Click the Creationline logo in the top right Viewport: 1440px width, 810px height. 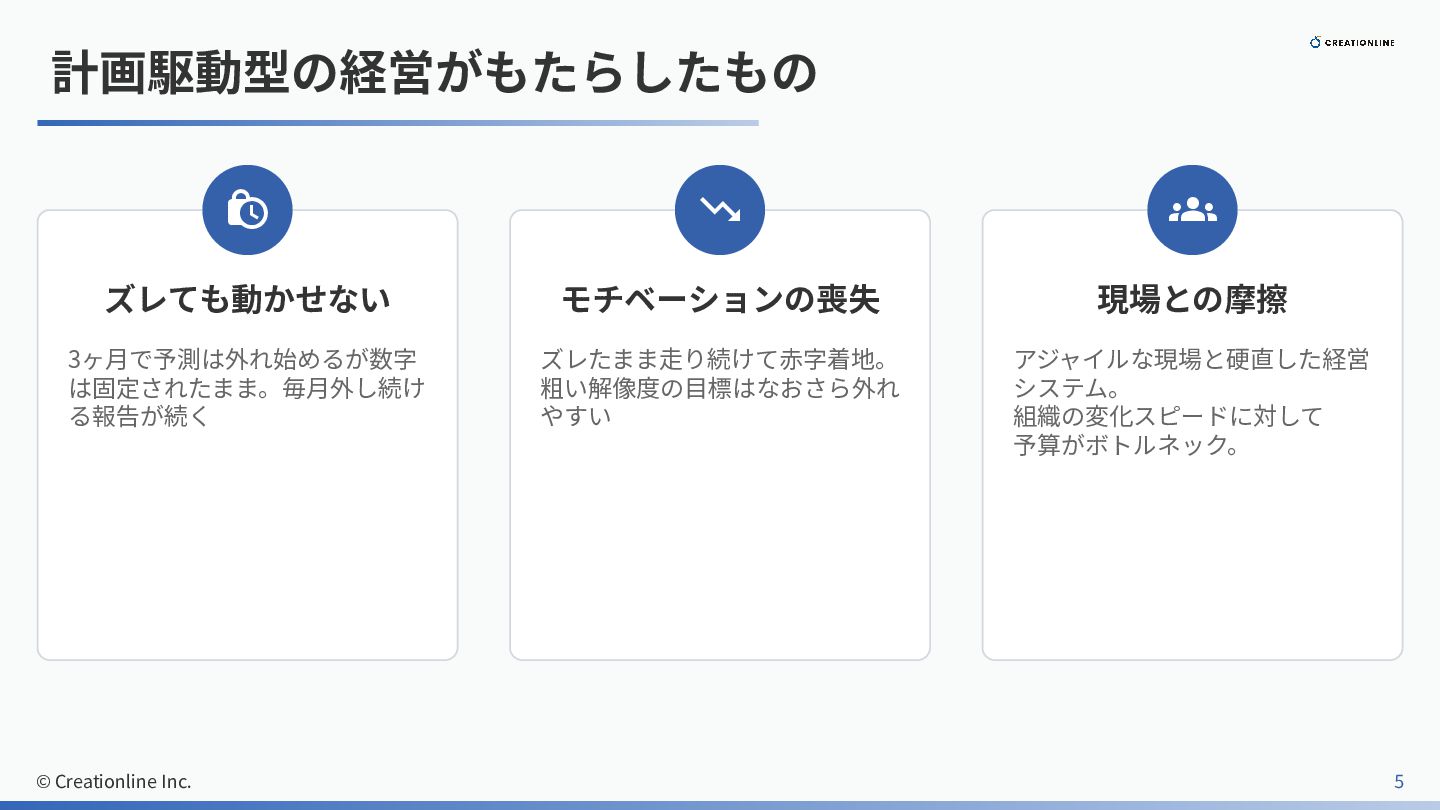coord(1352,42)
